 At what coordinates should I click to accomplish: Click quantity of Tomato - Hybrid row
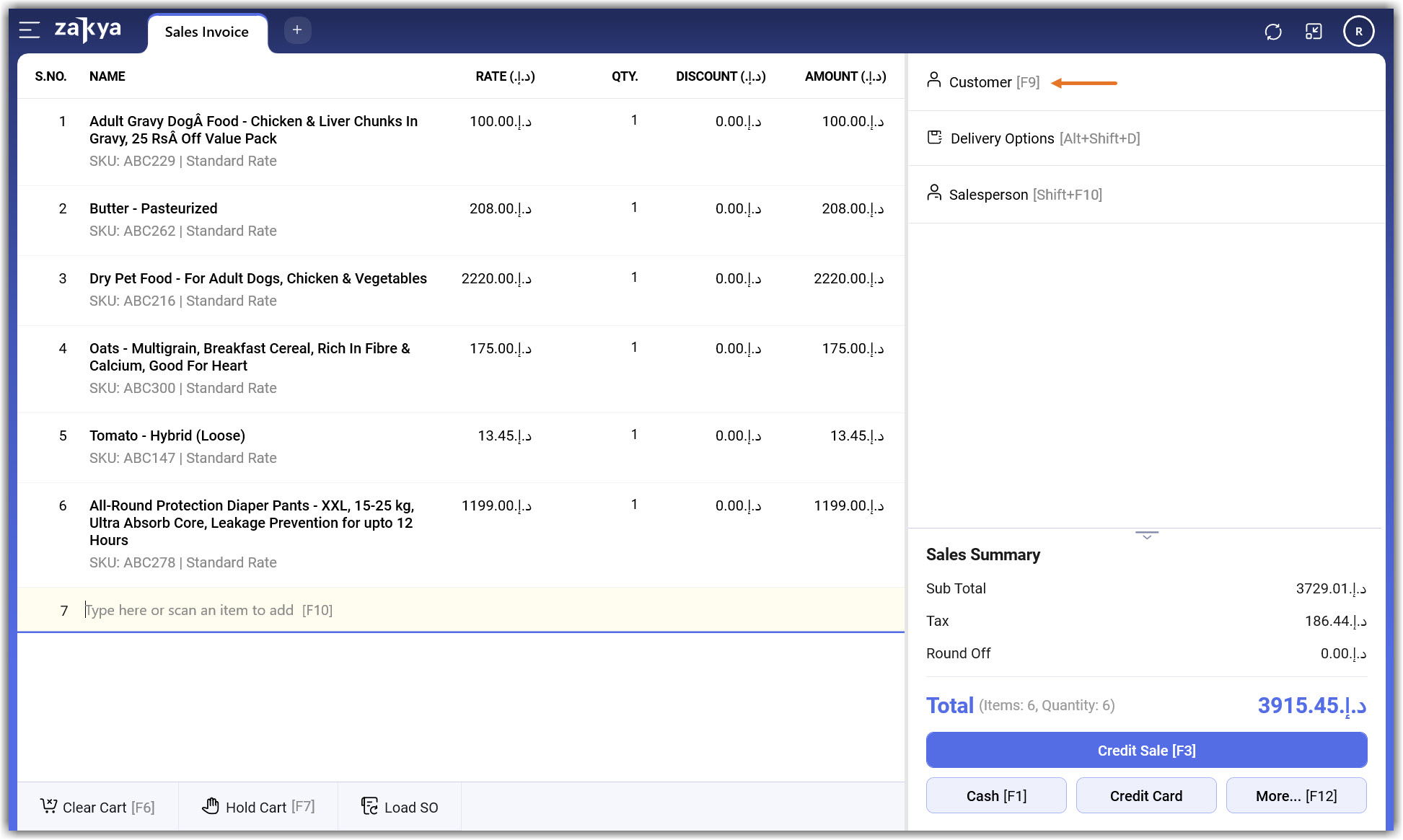pyautogui.click(x=634, y=435)
